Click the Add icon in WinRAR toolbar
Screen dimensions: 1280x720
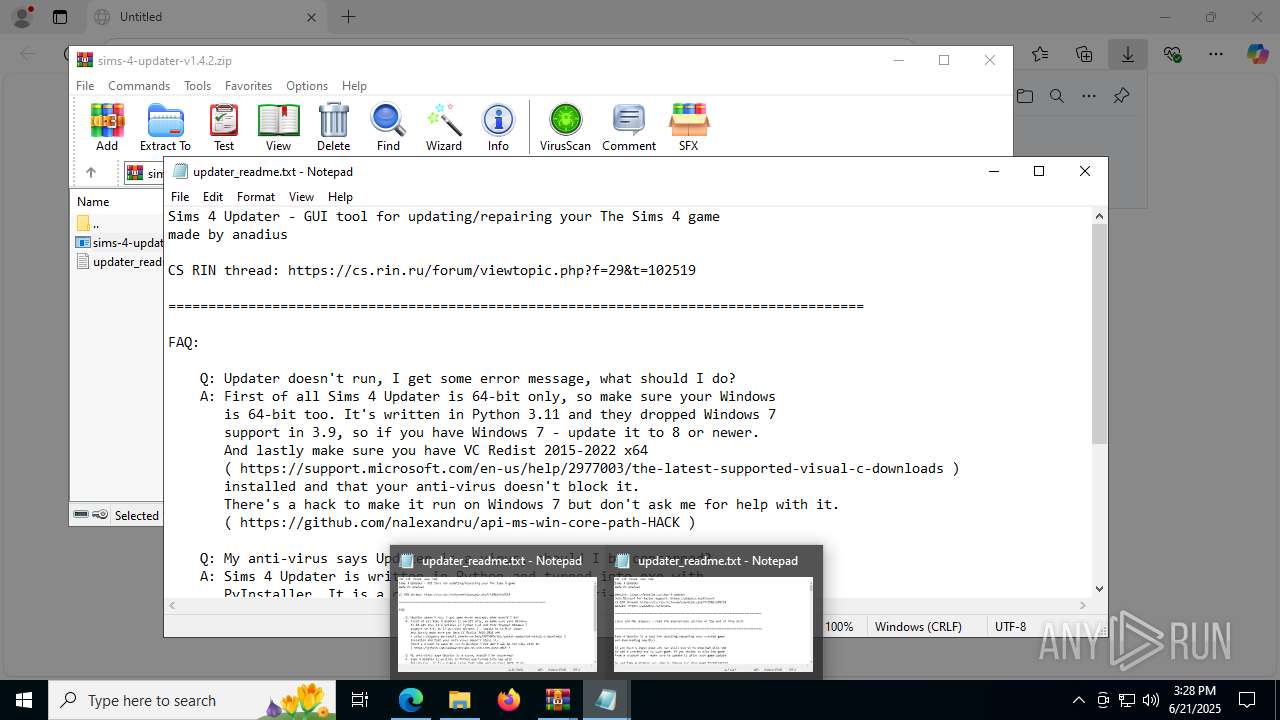point(107,127)
